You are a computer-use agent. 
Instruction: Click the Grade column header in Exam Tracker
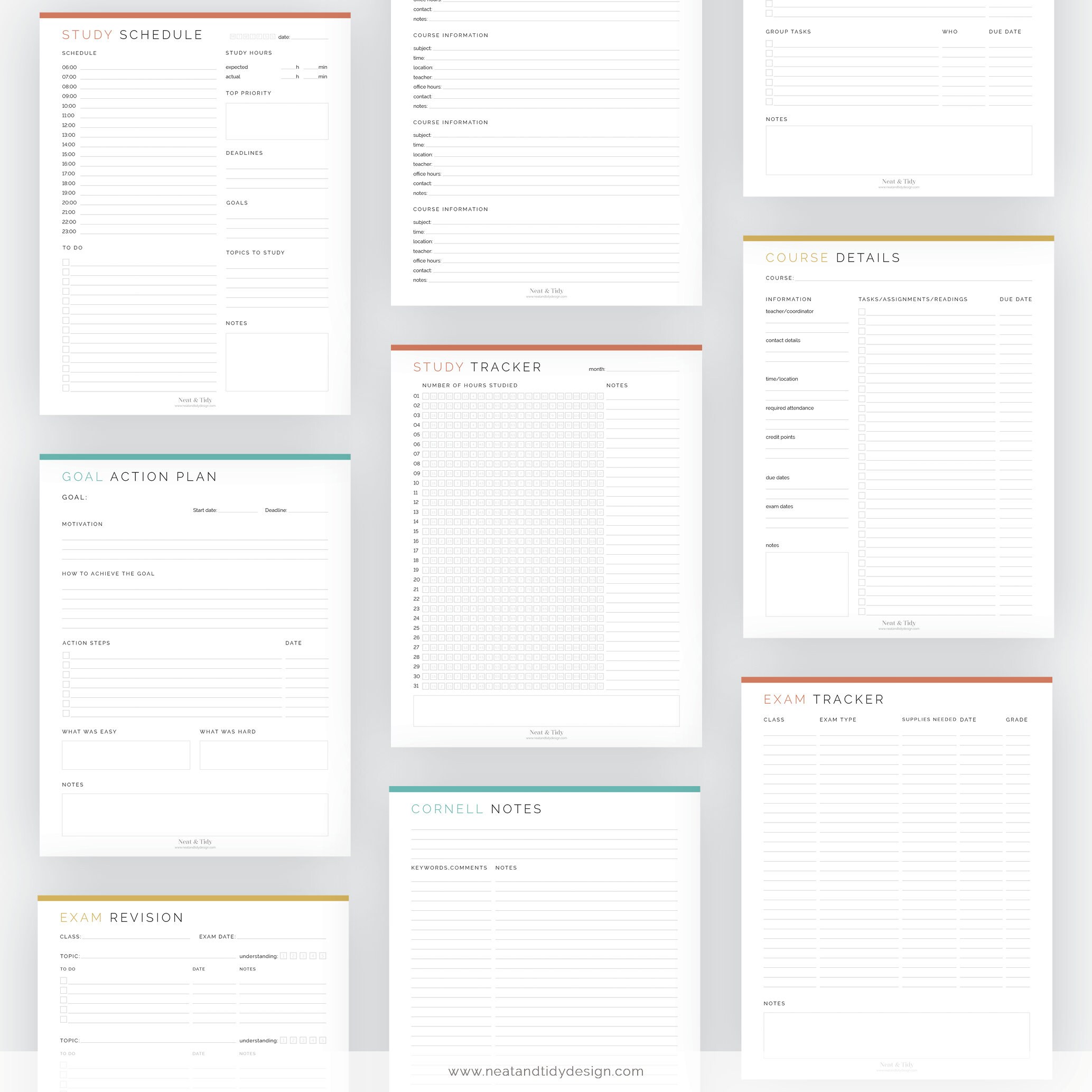click(1017, 720)
